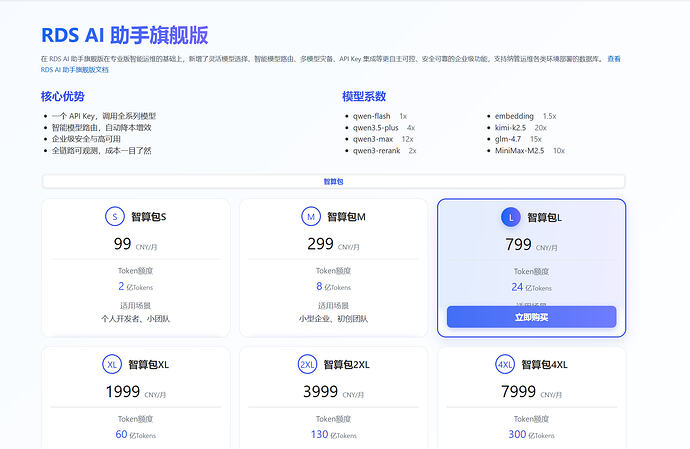Click the 智能模型路由，自动降本增效 bullet
This screenshot has height=449, width=690.
pos(102,128)
